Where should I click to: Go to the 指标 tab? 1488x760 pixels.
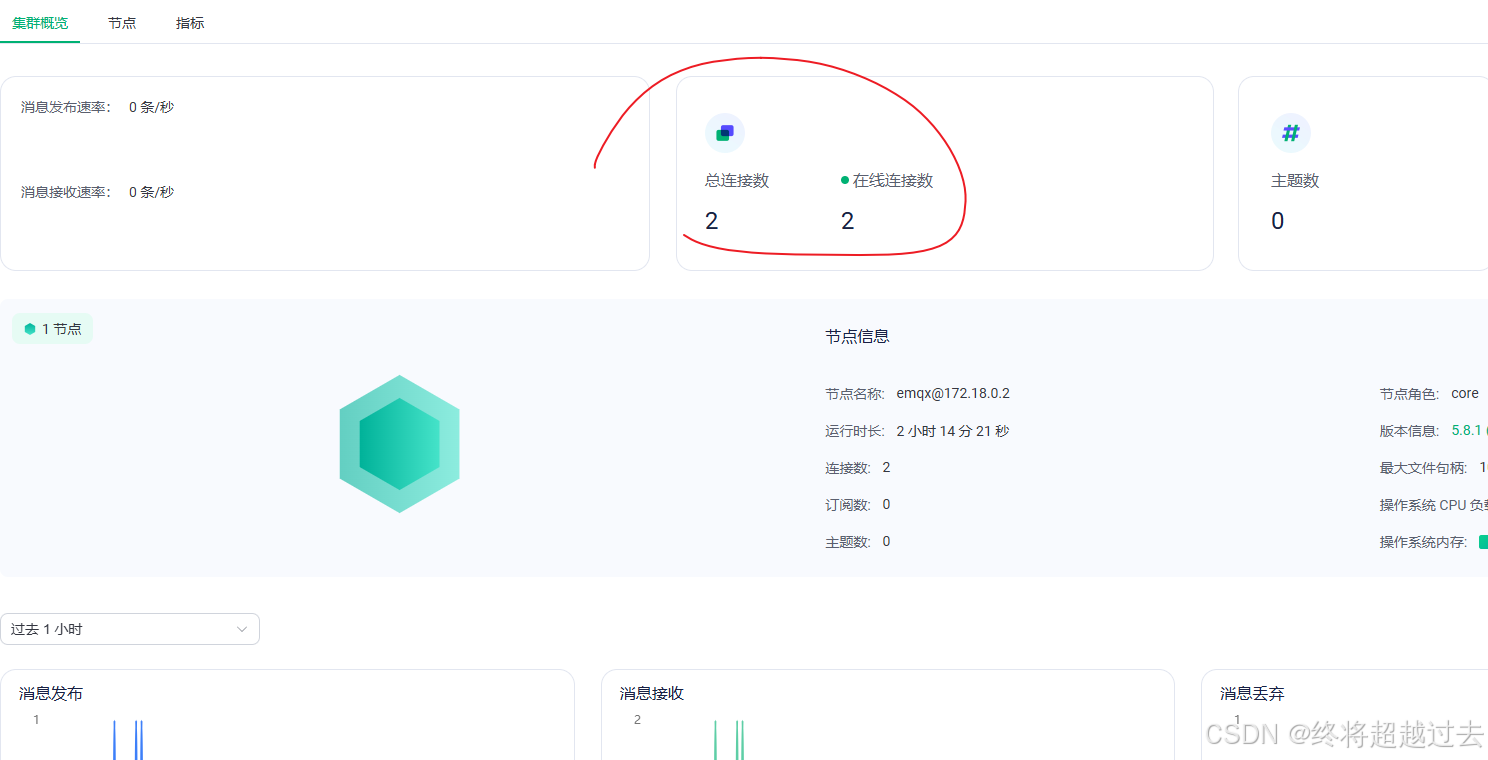[190, 23]
